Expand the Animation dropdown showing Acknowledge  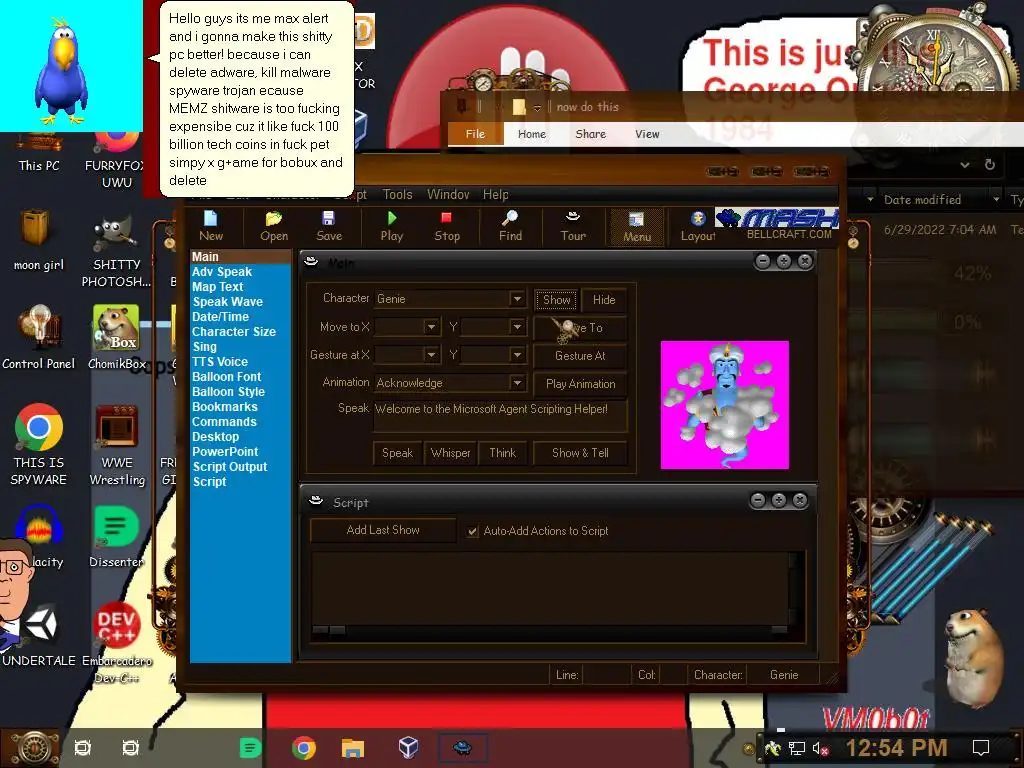point(517,383)
